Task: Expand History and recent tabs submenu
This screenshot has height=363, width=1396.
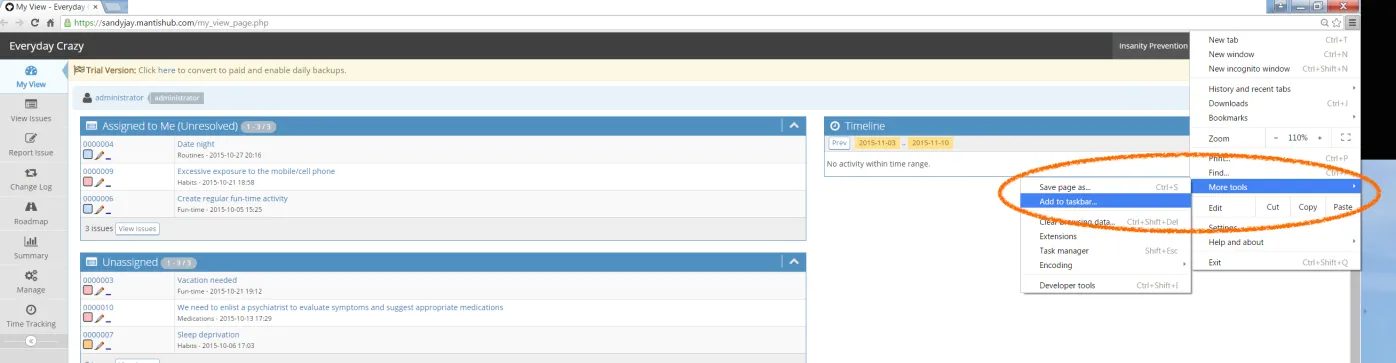Action: 1276,89
